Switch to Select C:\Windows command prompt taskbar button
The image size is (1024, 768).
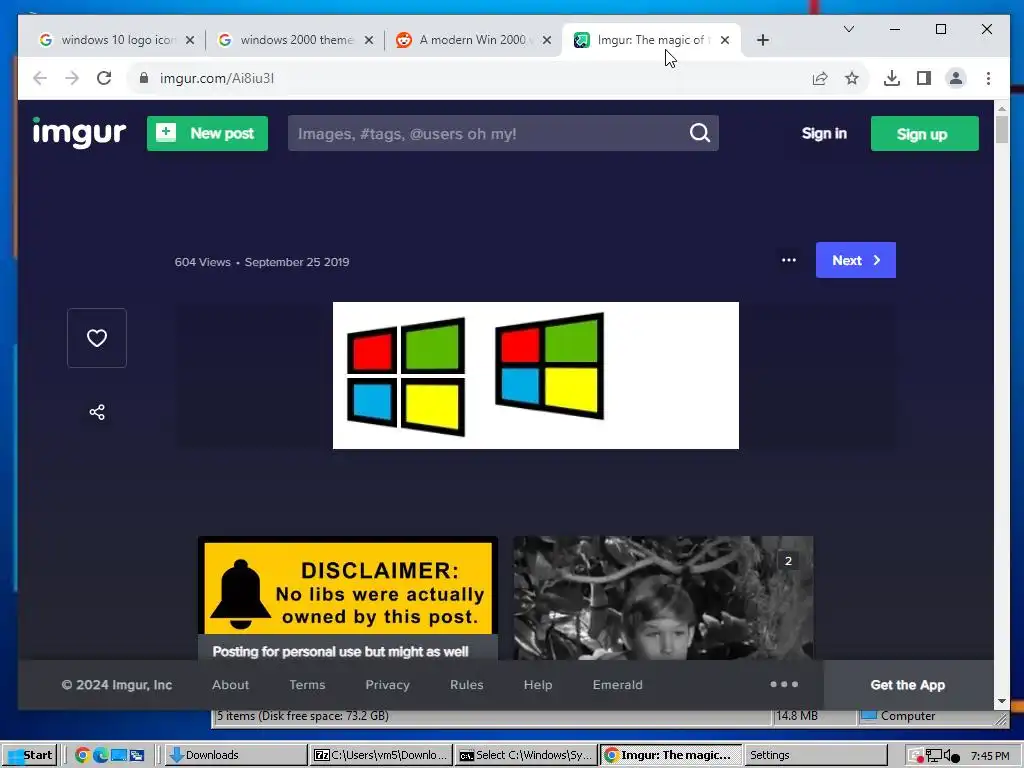(x=526, y=755)
